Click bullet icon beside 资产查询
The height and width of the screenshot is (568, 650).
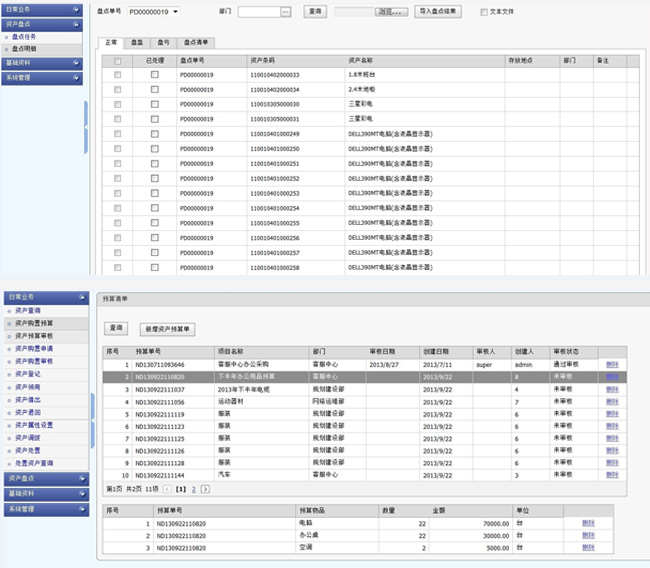[9, 311]
